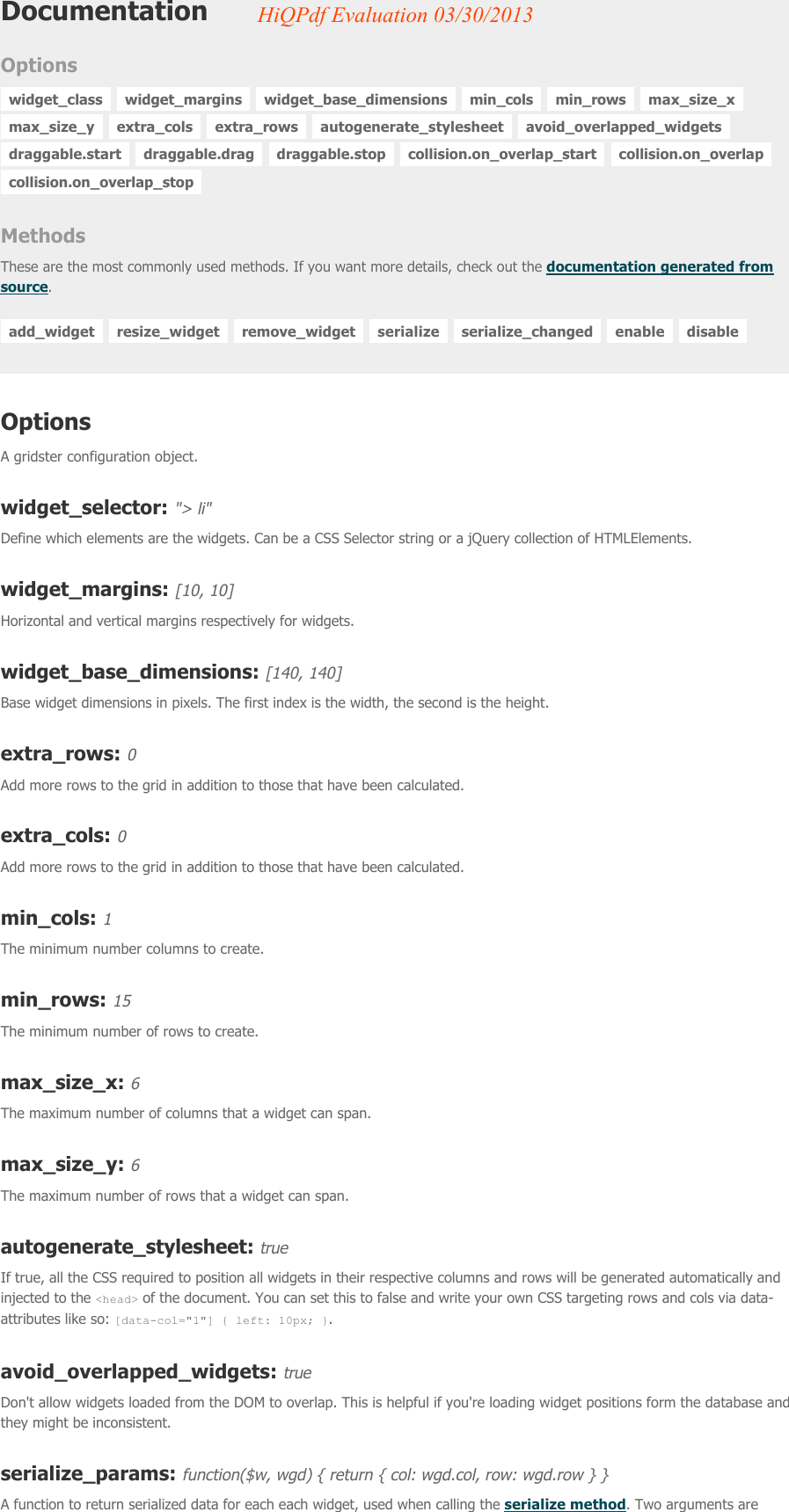Open the min_cols option link
789x1512 pixels.
coord(500,99)
